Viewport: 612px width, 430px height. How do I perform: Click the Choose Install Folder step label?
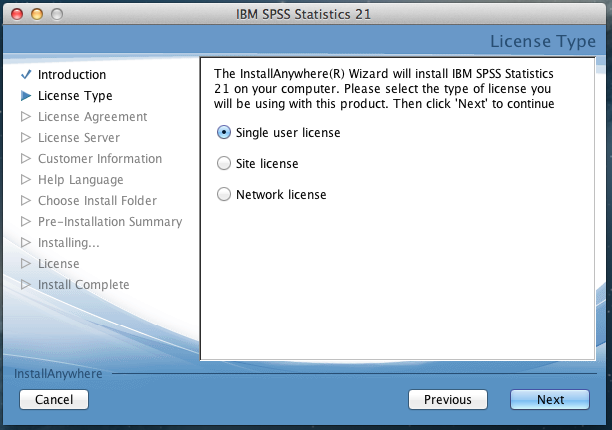click(x=97, y=201)
